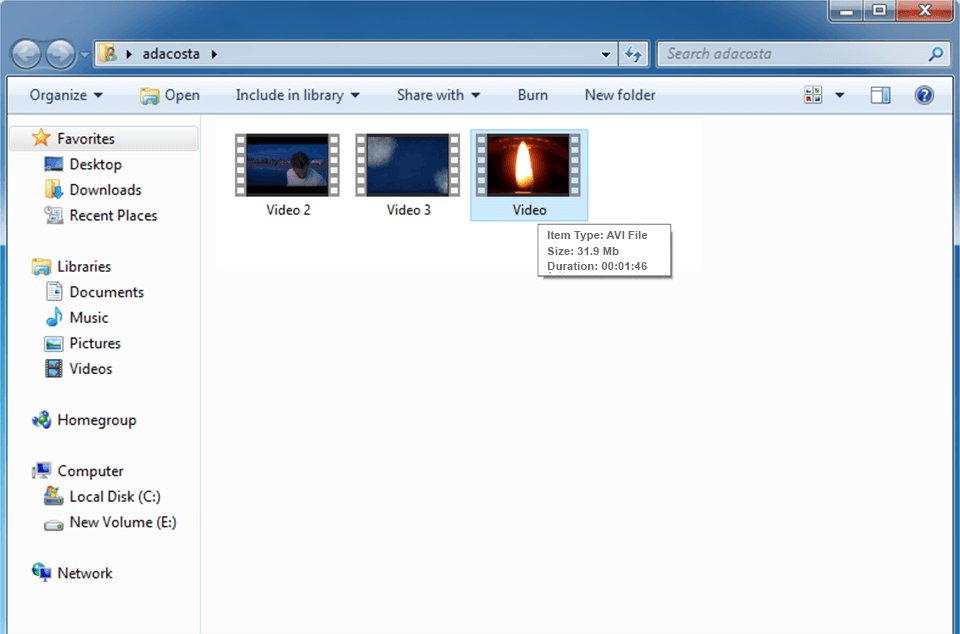Click the Favorites star icon
The height and width of the screenshot is (634, 960).
point(41,138)
